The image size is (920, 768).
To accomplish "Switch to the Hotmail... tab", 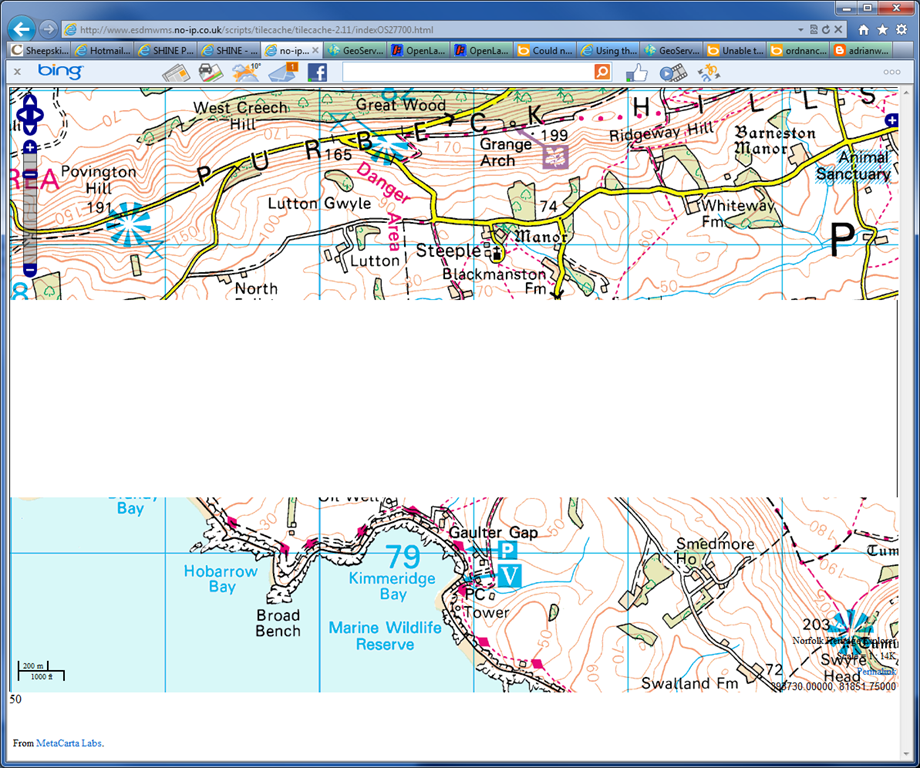I will (x=103, y=50).
